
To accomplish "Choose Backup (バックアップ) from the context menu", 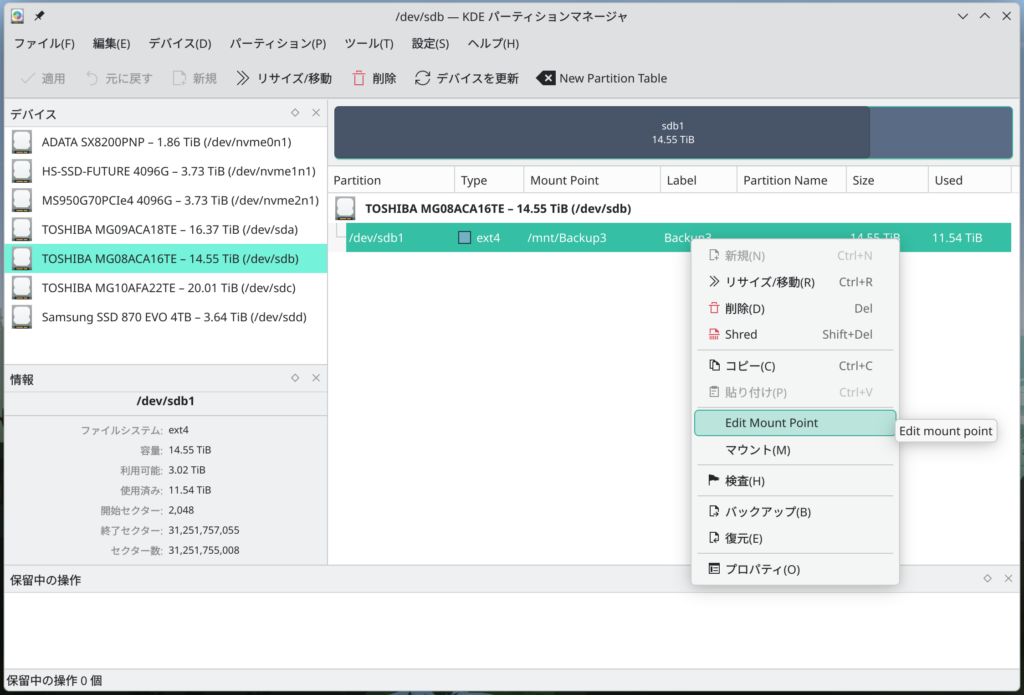I will [767, 512].
